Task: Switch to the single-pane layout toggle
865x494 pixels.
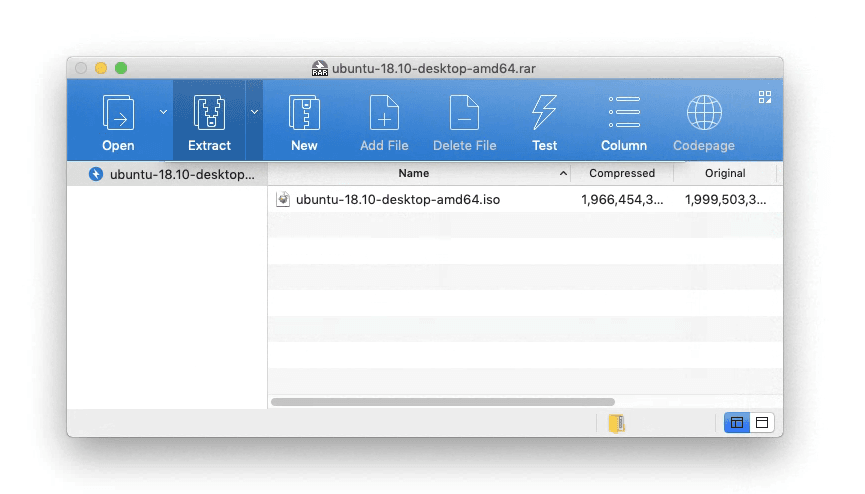Action: [761, 423]
